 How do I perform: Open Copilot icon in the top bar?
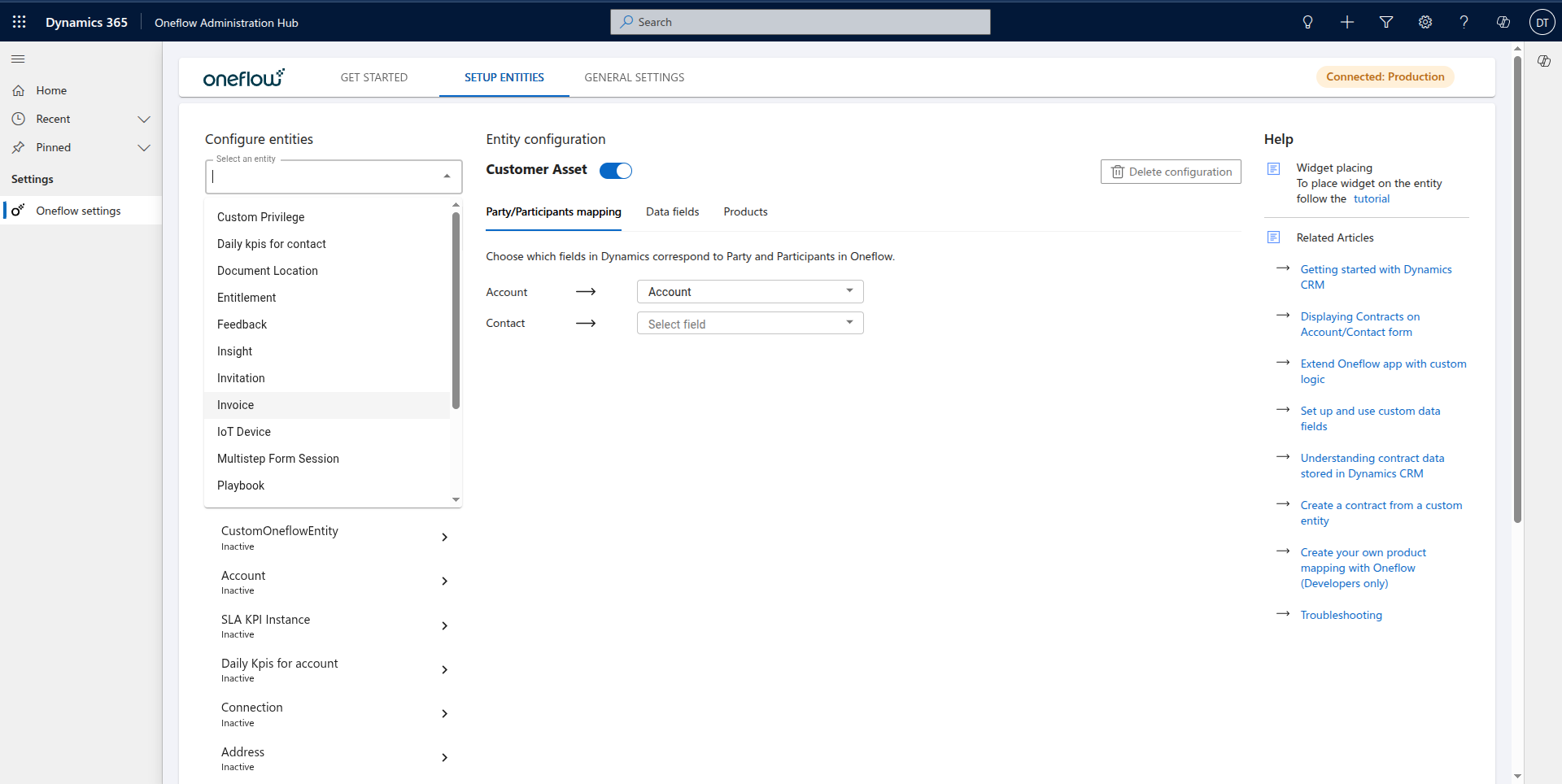click(x=1503, y=22)
